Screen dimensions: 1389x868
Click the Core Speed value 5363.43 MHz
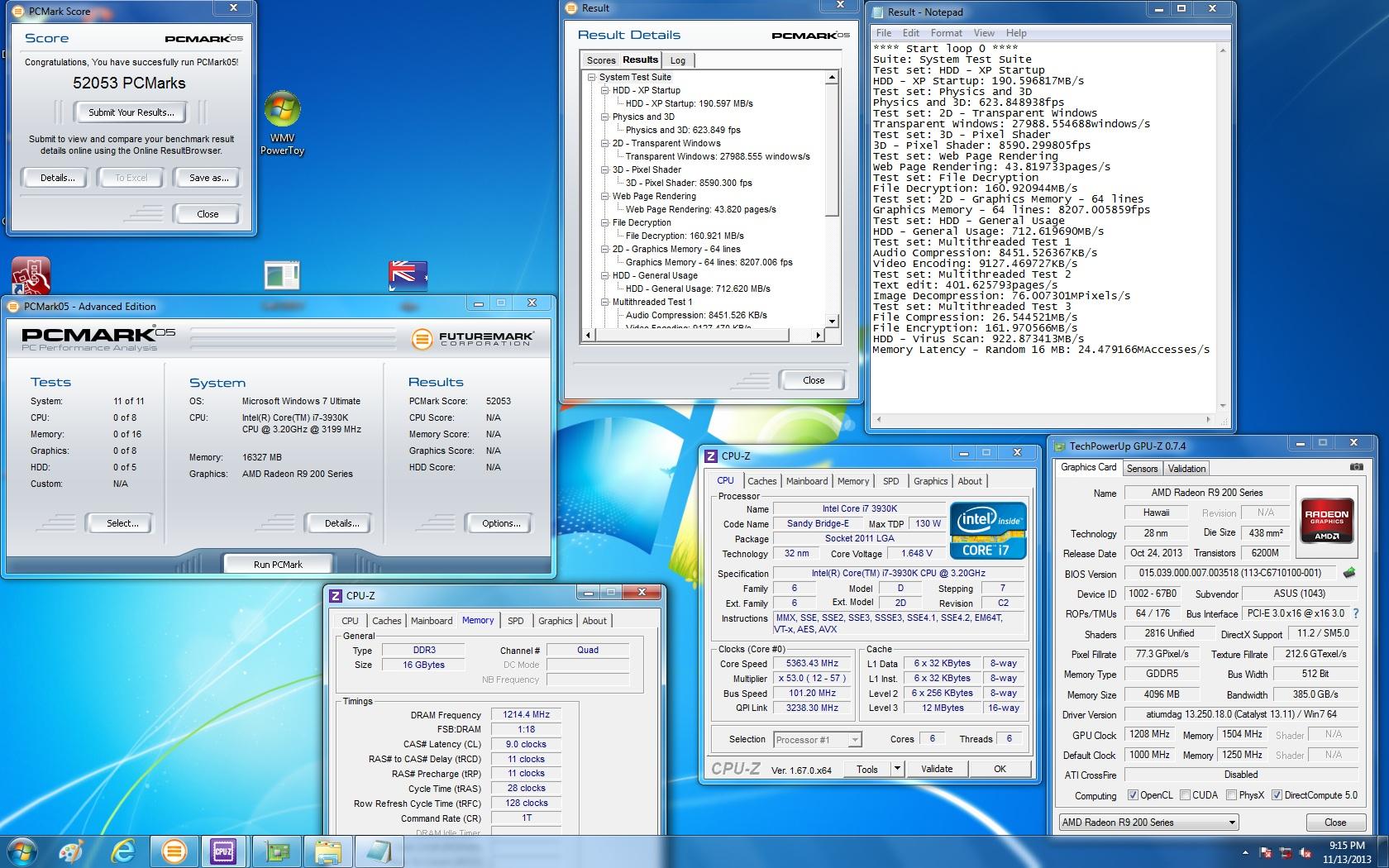pos(812,664)
